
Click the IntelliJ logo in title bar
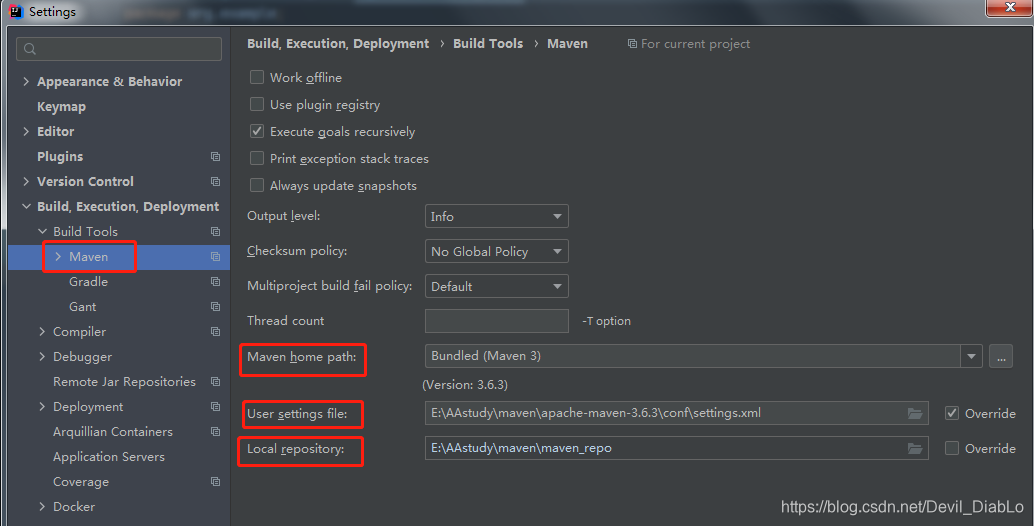tap(16, 11)
